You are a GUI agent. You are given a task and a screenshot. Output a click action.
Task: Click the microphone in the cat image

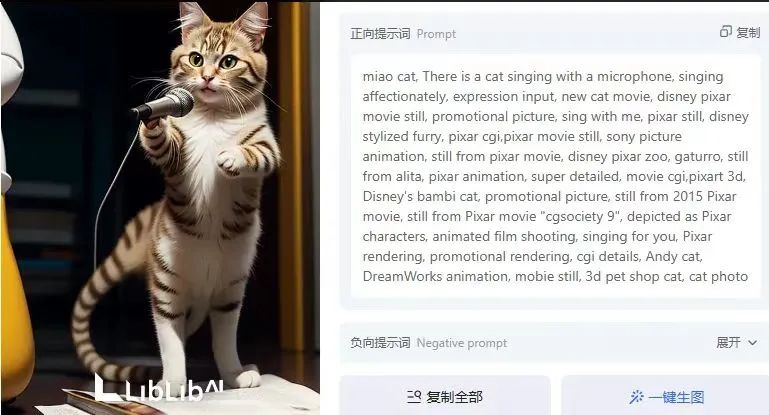tap(164, 105)
